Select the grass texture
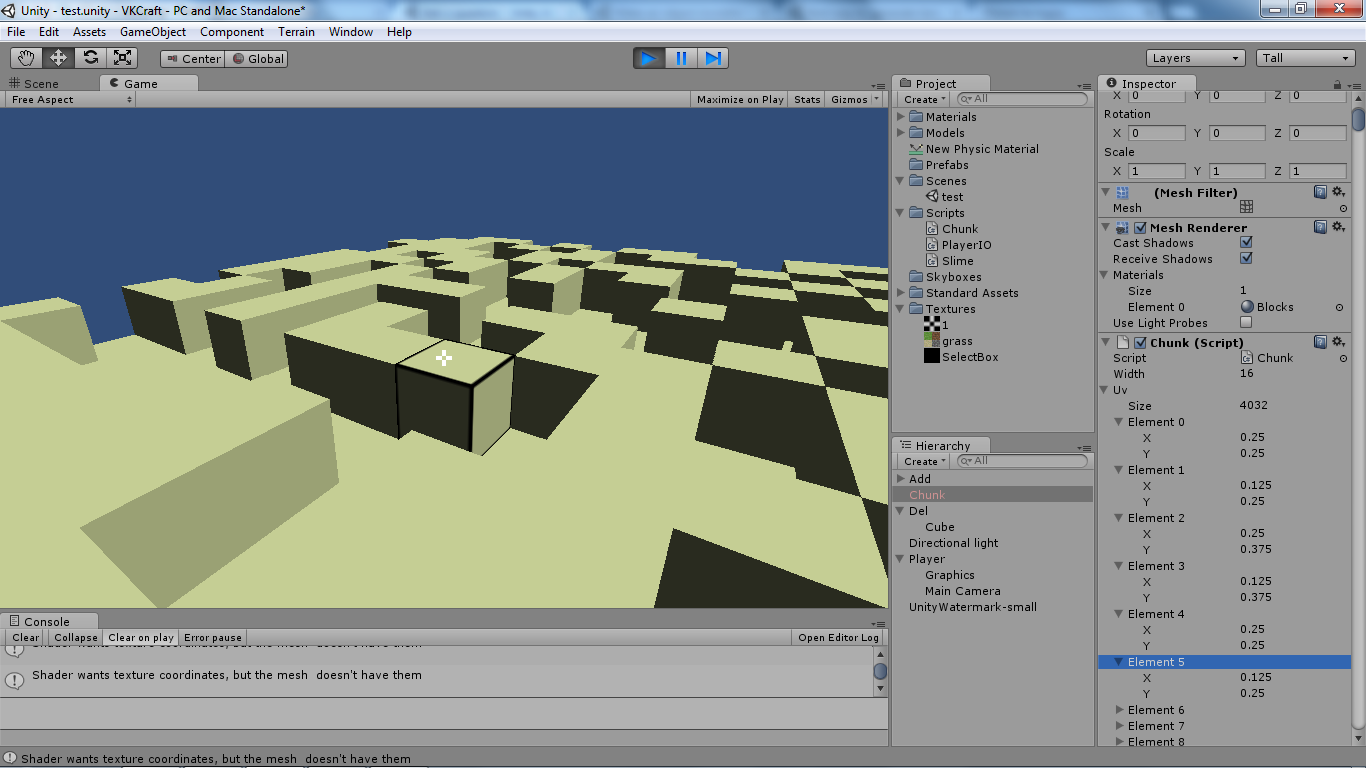 tap(948, 341)
